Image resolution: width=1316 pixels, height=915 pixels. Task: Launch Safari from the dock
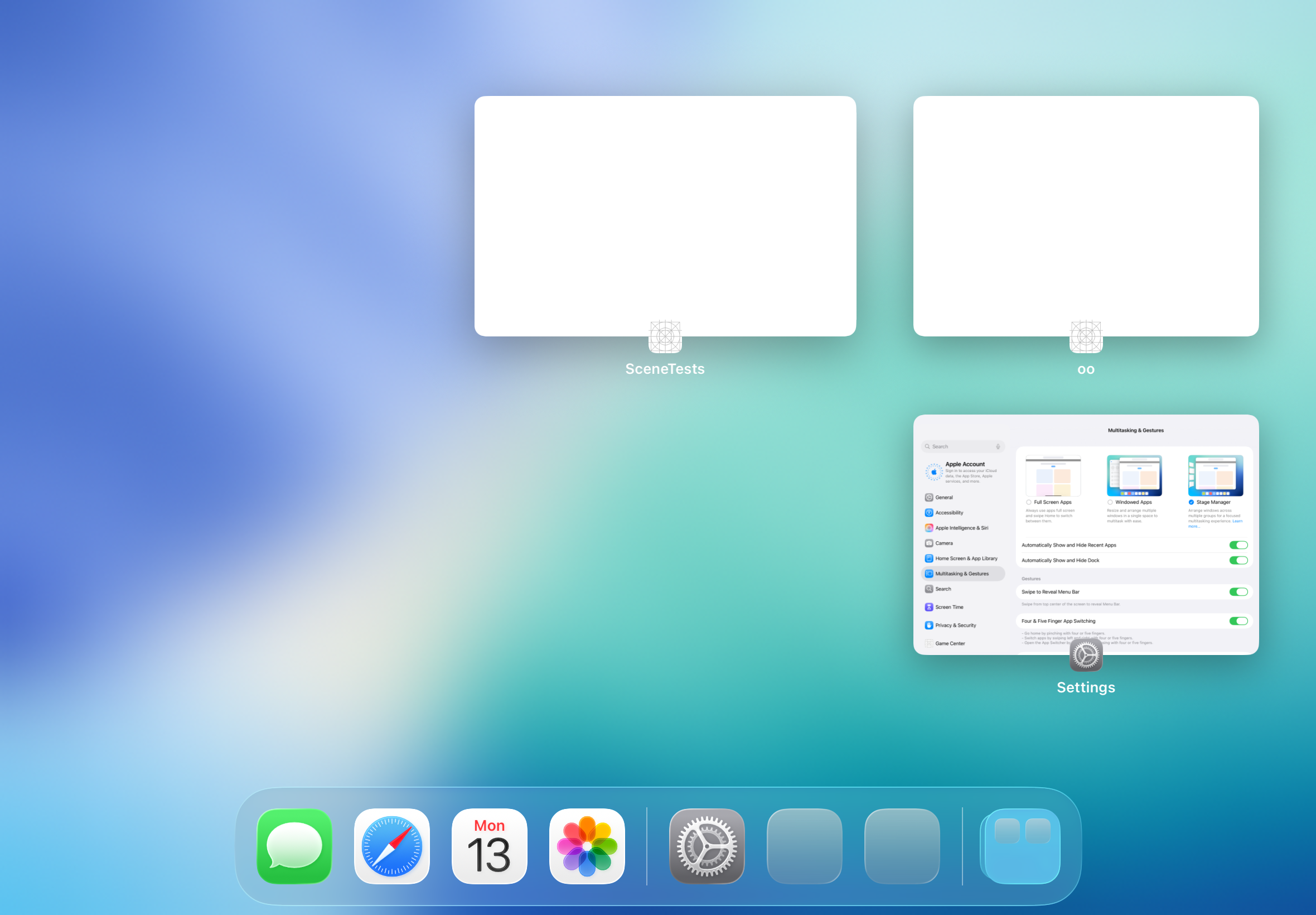(392, 846)
